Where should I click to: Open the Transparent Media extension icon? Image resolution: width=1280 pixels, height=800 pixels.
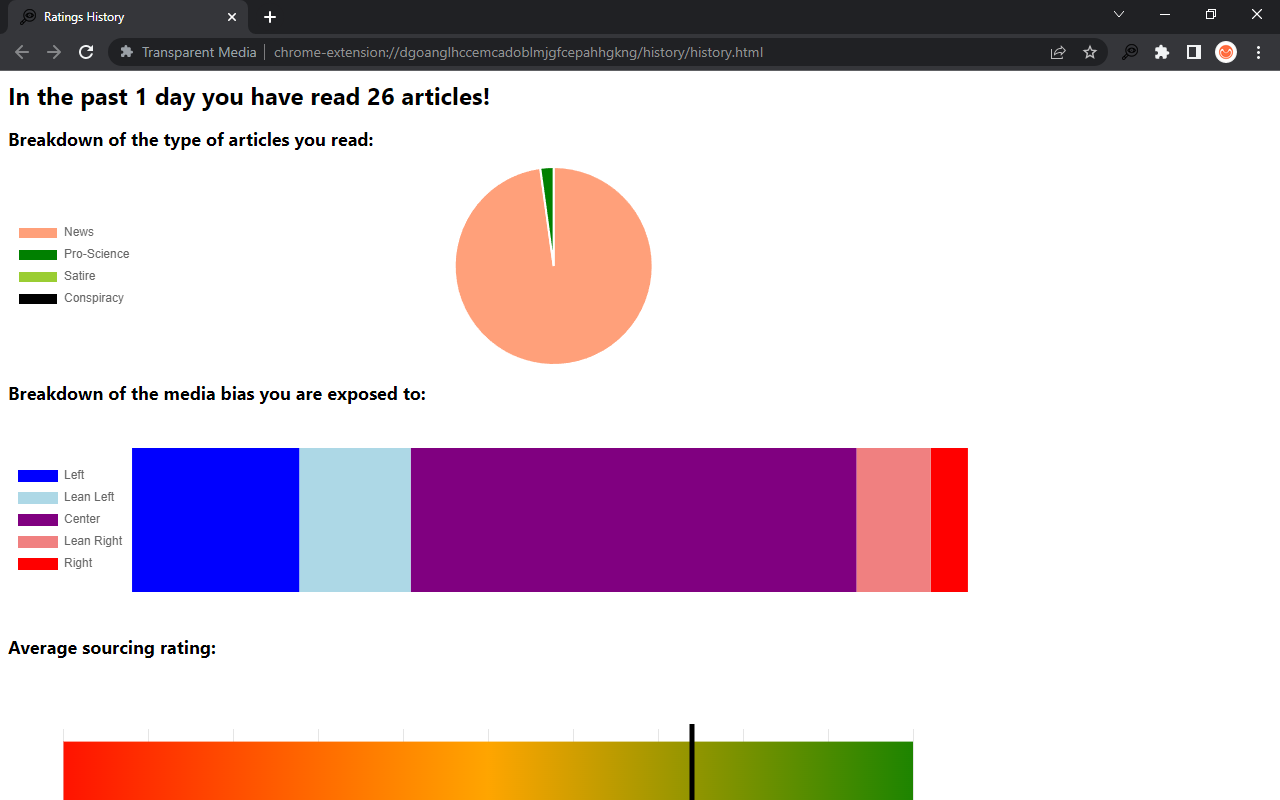(x=1130, y=52)
